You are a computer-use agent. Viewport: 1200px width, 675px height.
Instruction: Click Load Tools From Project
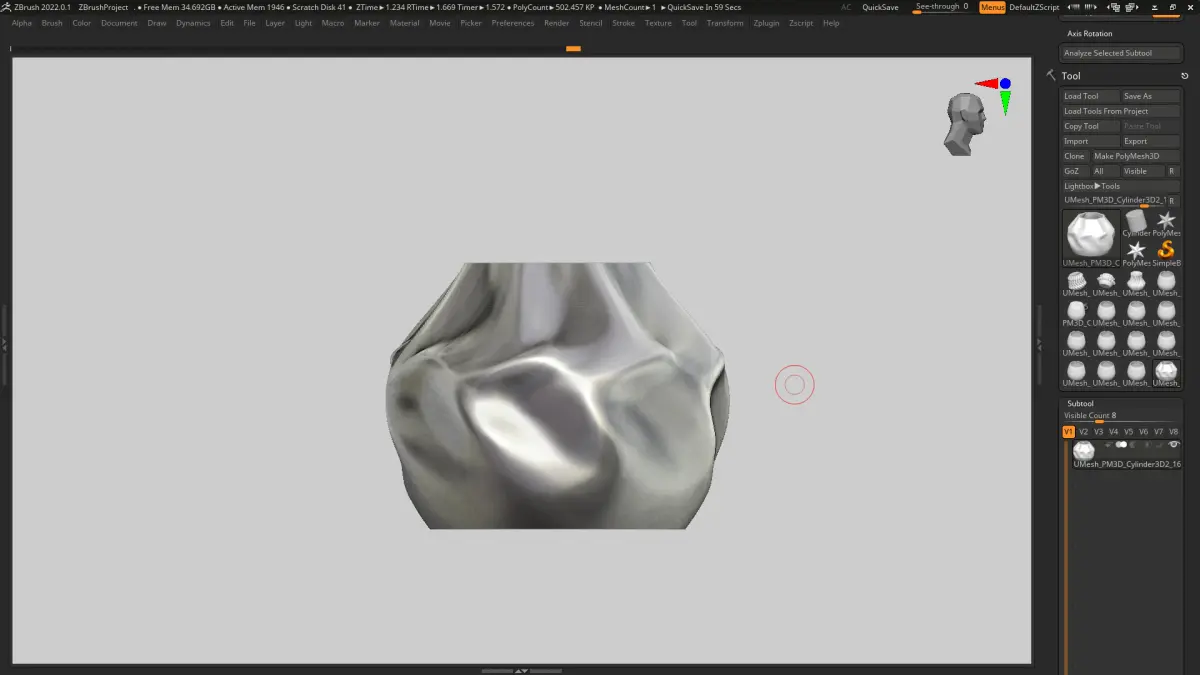[1121, 111]
